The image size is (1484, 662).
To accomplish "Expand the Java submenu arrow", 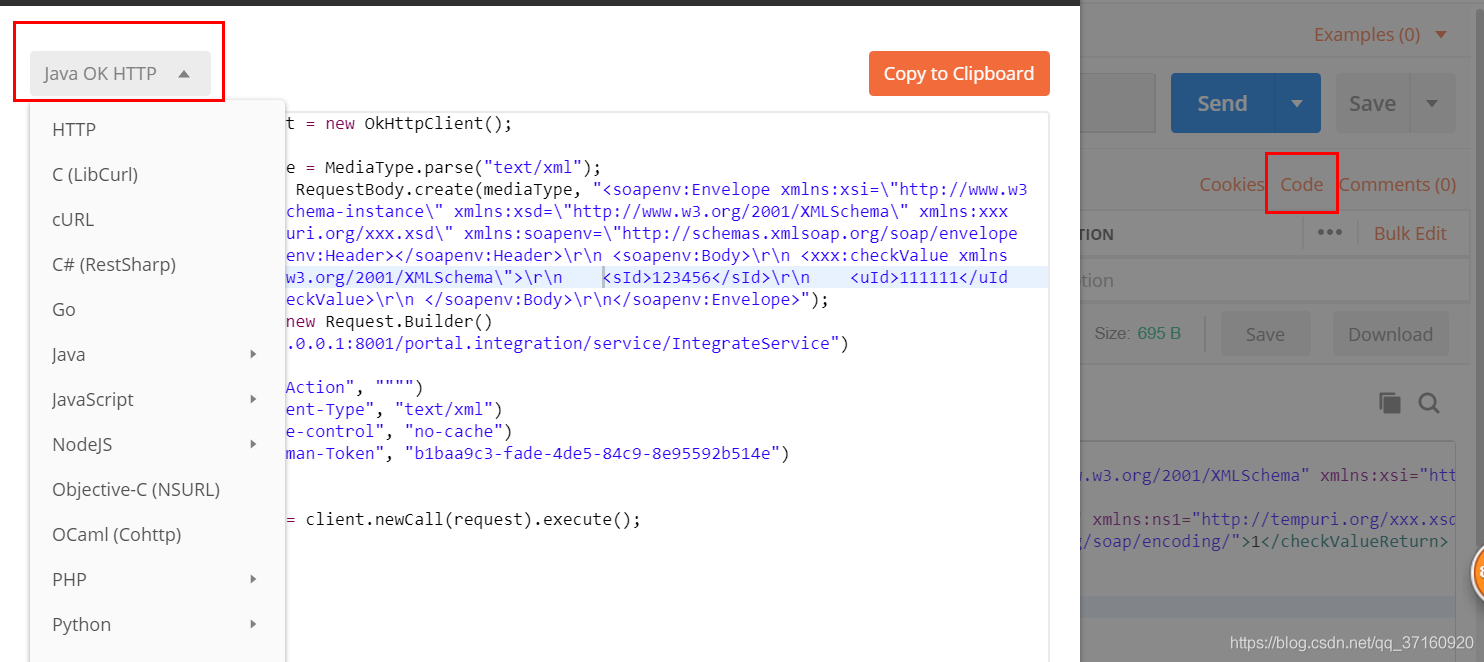I will pyautogui.click(x=254, y=354).
